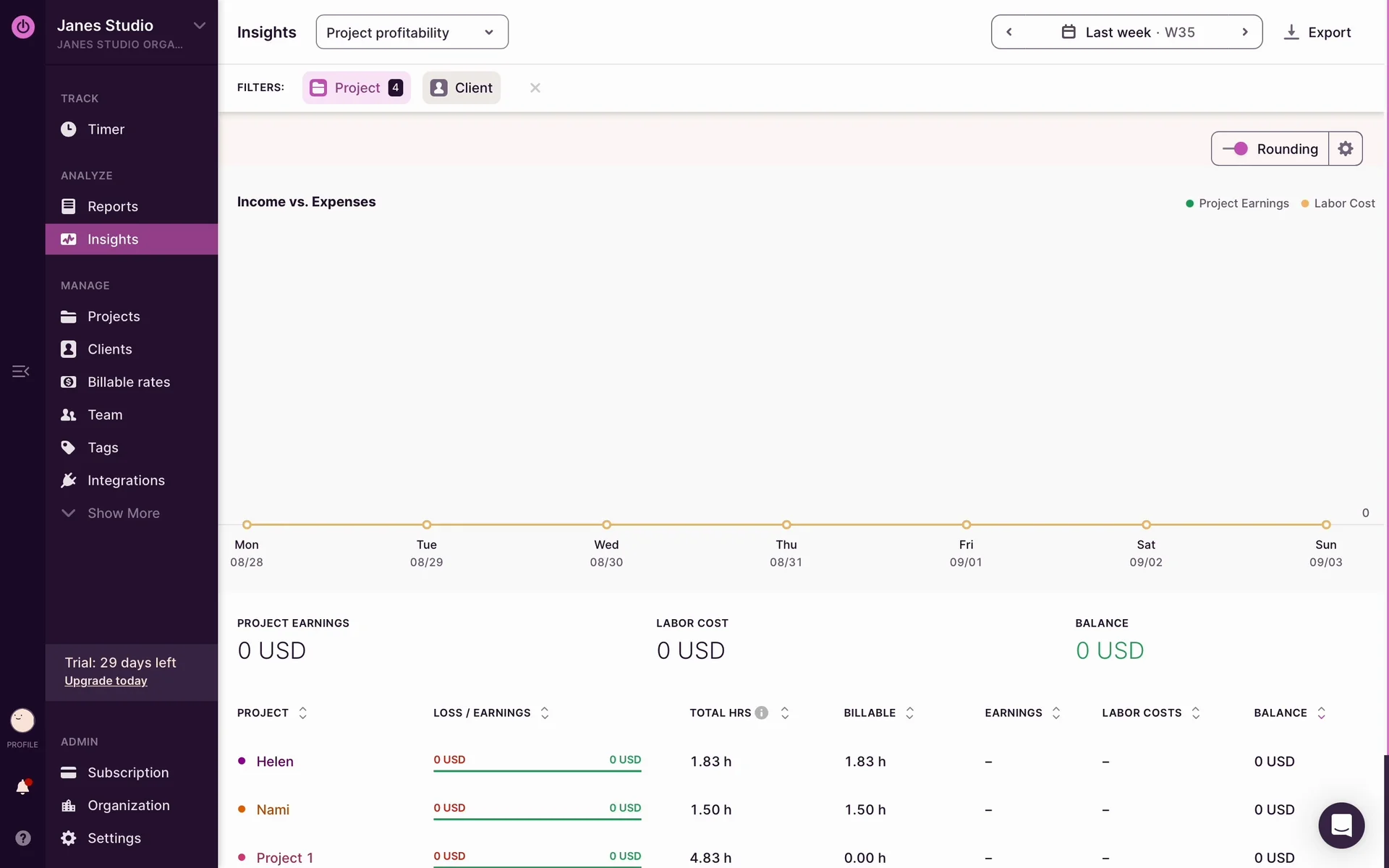Screen dimensions: 1389x868
Task: Expand Janes Studio workspace switcher
Action: [199, 26]
